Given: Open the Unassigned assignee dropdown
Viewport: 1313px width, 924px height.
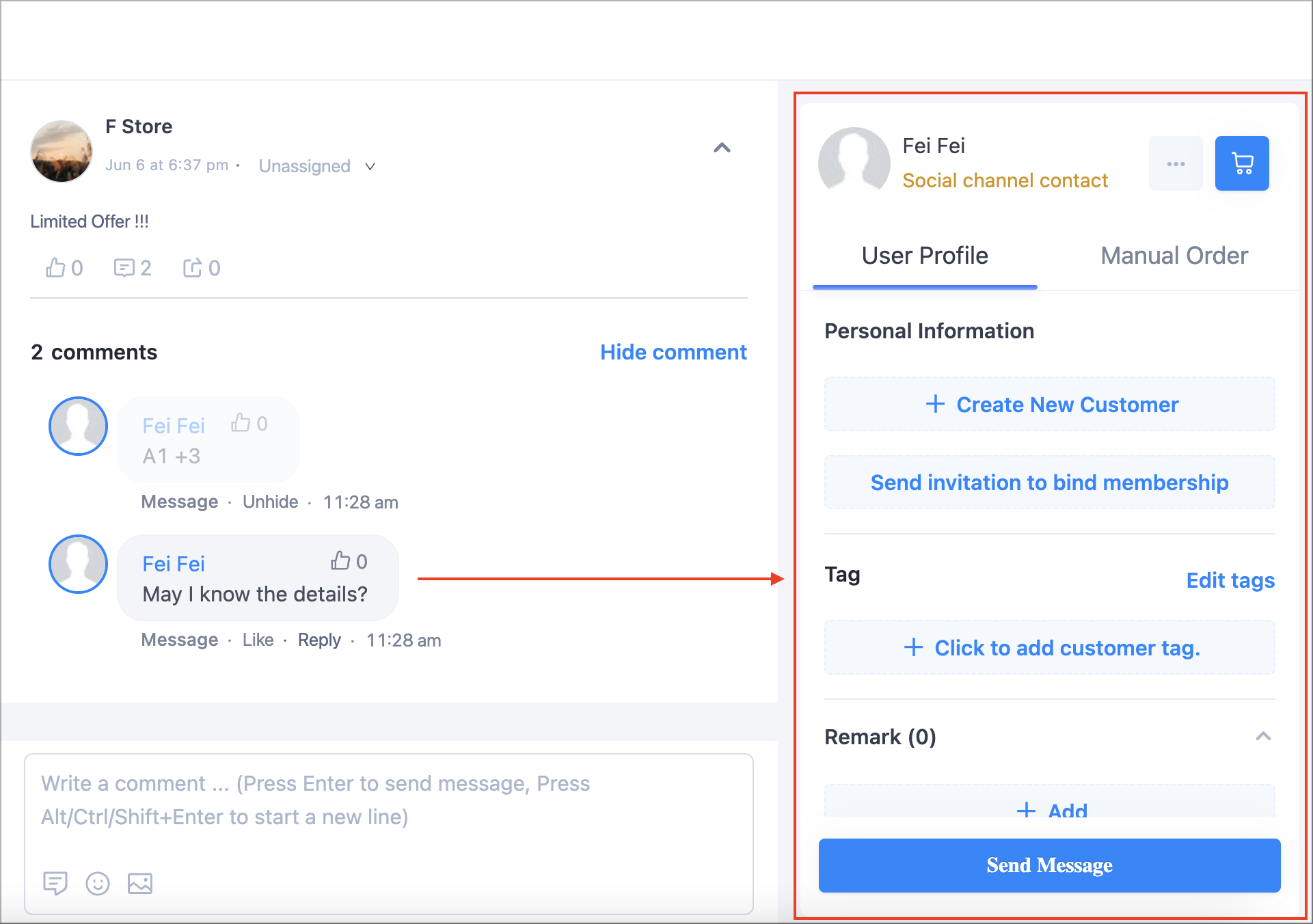Looking at the screenshot, I should (x=317, y=166).
